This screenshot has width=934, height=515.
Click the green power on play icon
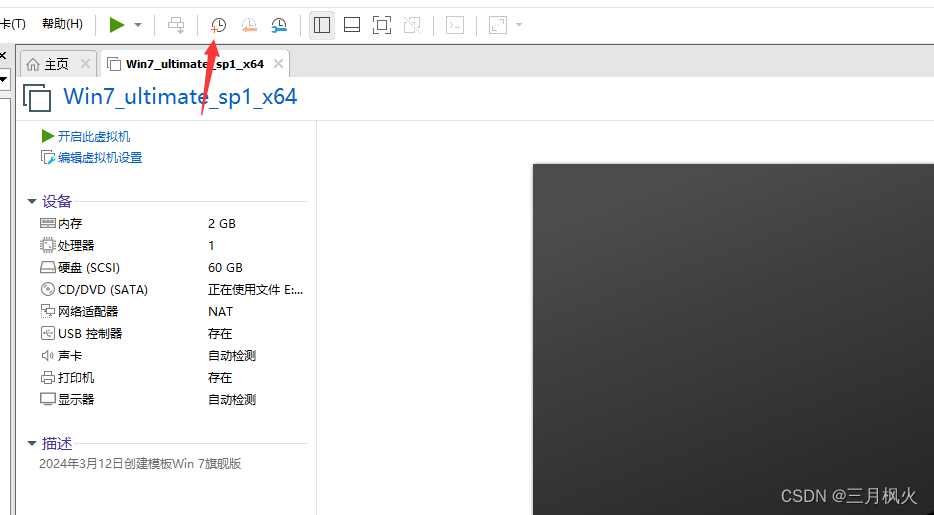click(x=117, y=25)
